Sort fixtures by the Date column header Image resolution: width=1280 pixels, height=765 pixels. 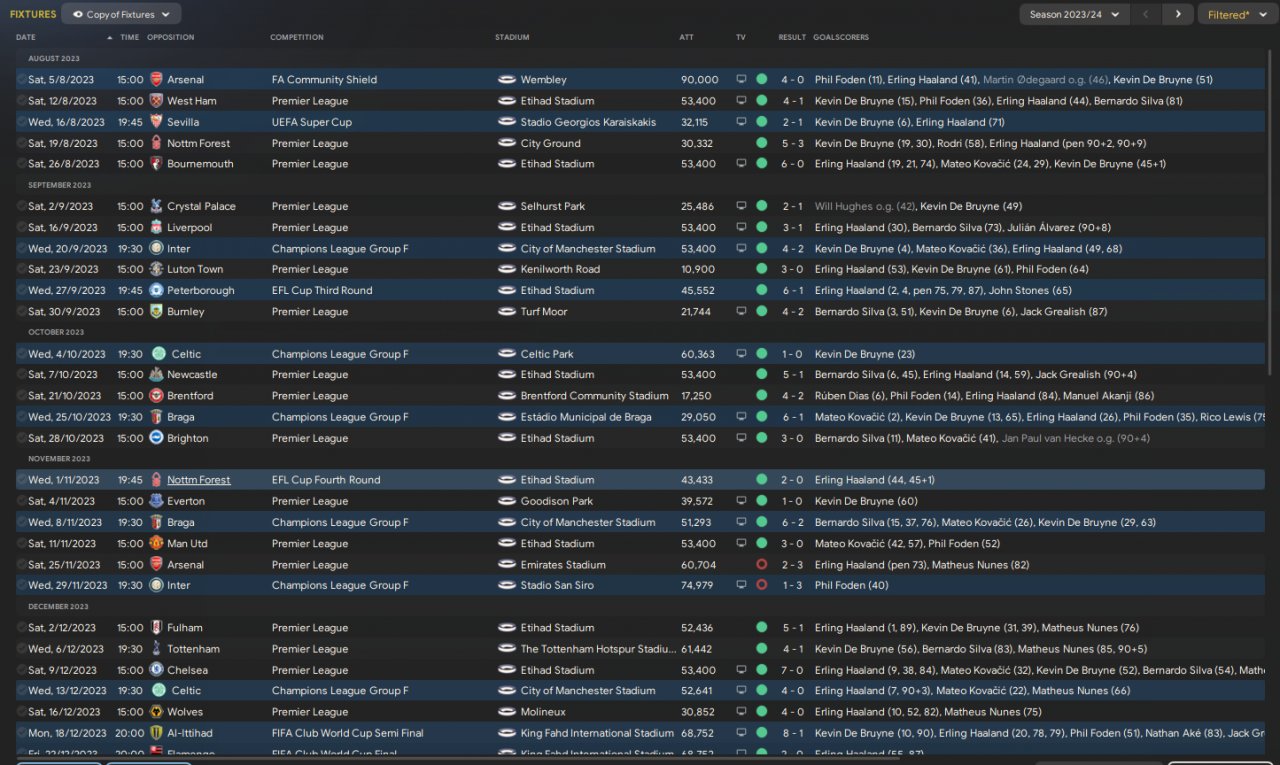26,37
